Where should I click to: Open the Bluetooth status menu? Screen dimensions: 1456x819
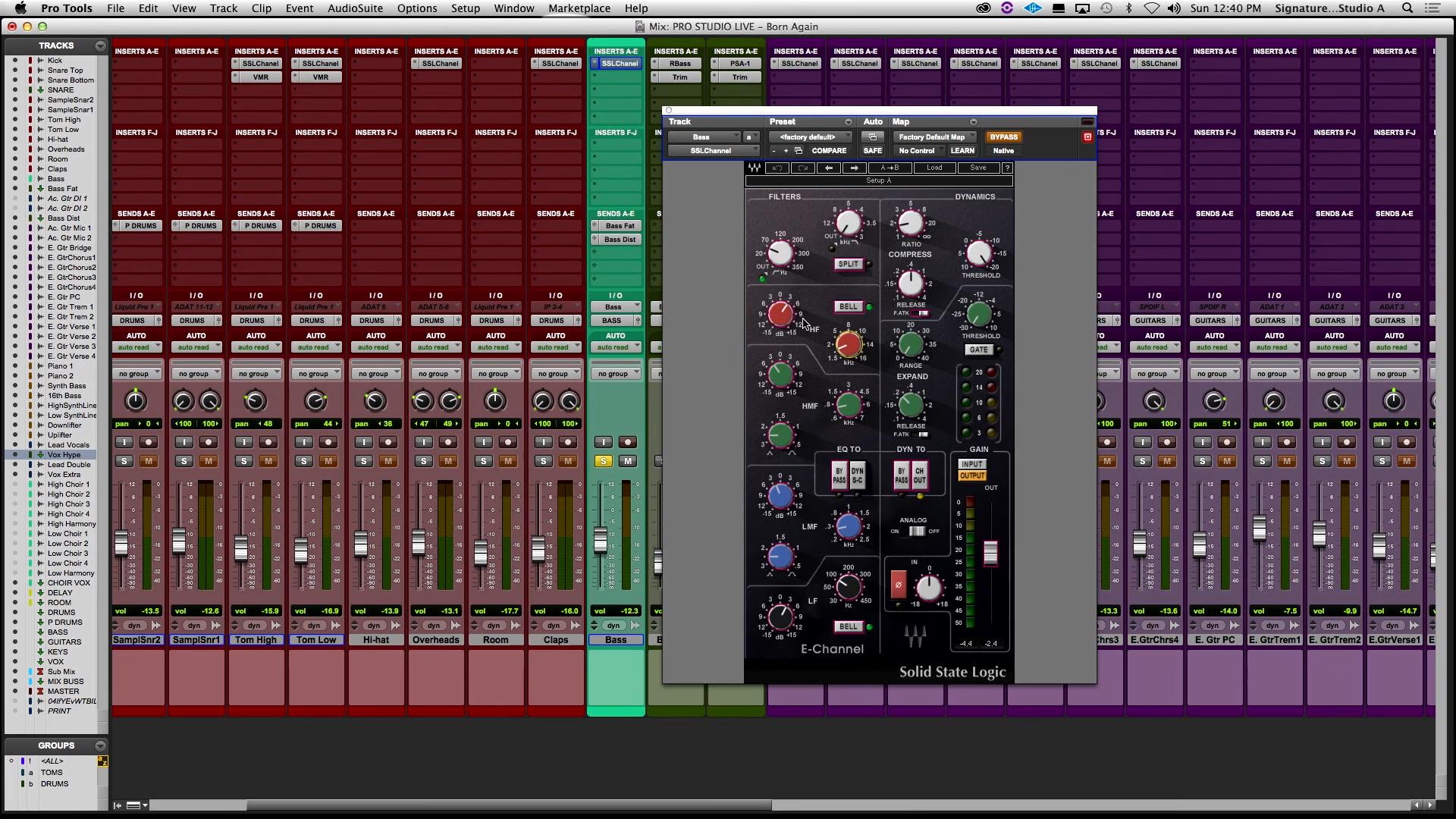(x=1128, y=8)
